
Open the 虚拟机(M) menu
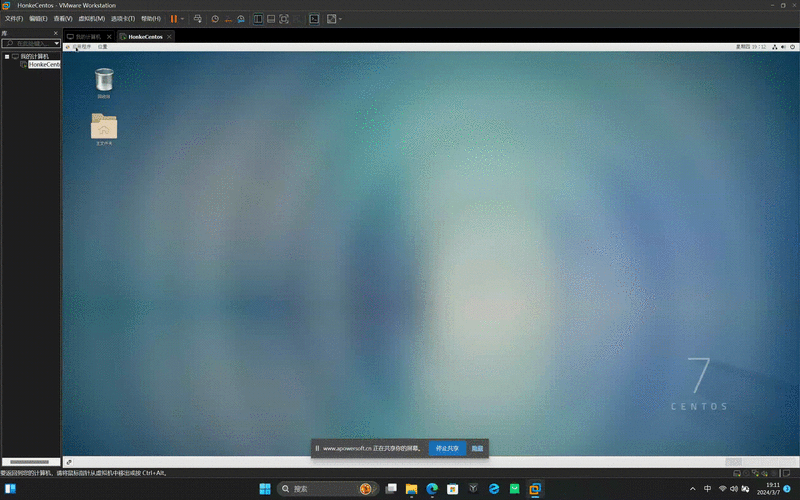click(91, 19)
